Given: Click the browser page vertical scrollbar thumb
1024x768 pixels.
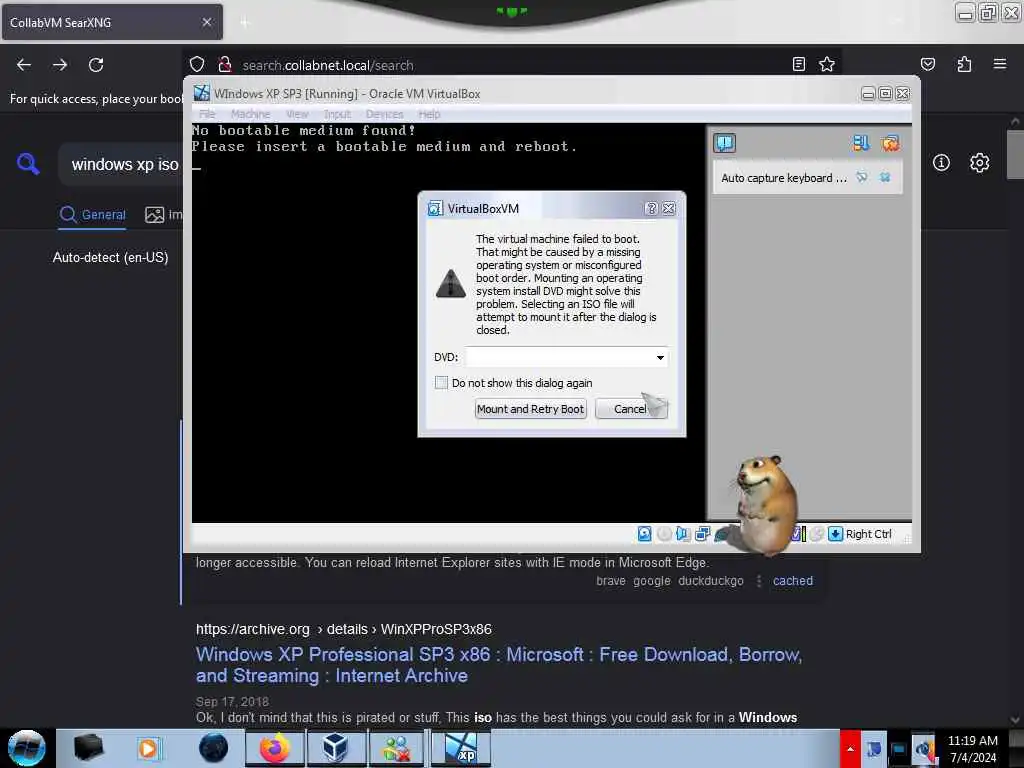Looking at the screenshot, I should (1015, 154).
